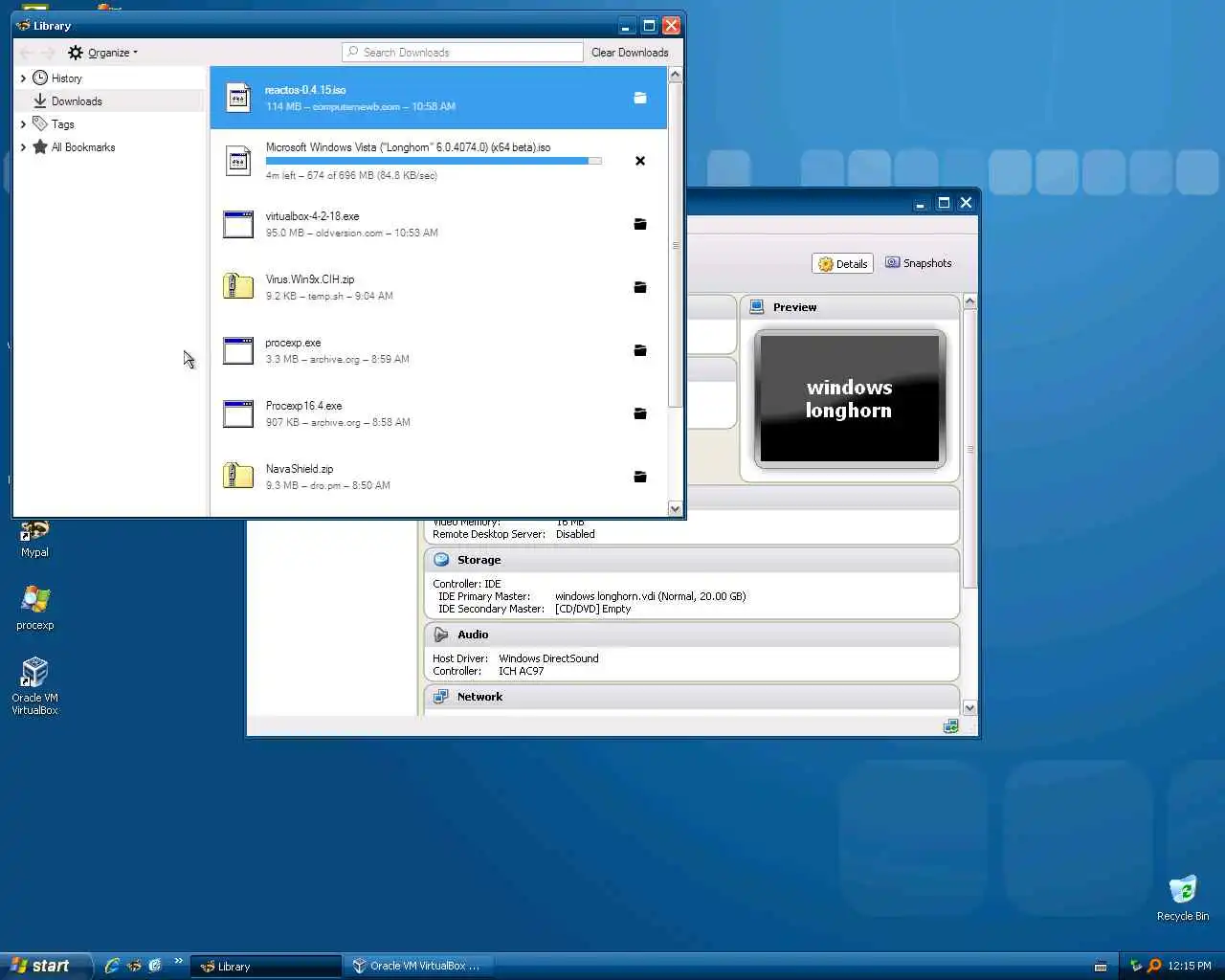The image size is (1225, 980).
Task: Open the Start menu
Action: [45, 966]
